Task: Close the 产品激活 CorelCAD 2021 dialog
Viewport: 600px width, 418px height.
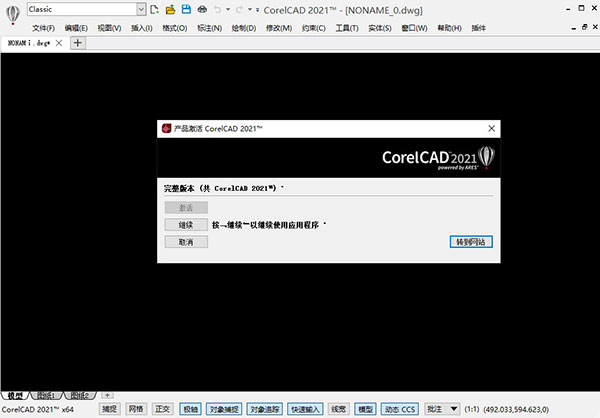Action: pos(490,129)
